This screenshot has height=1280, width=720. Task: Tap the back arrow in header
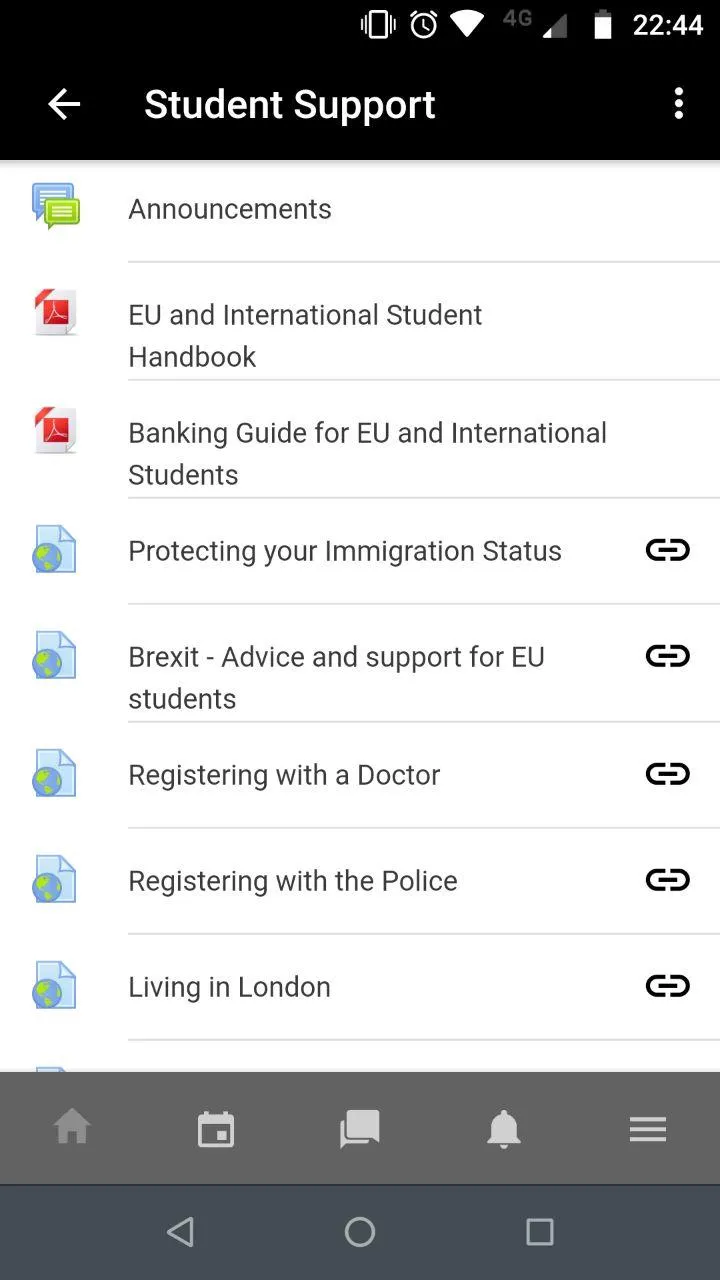point(64,104)
